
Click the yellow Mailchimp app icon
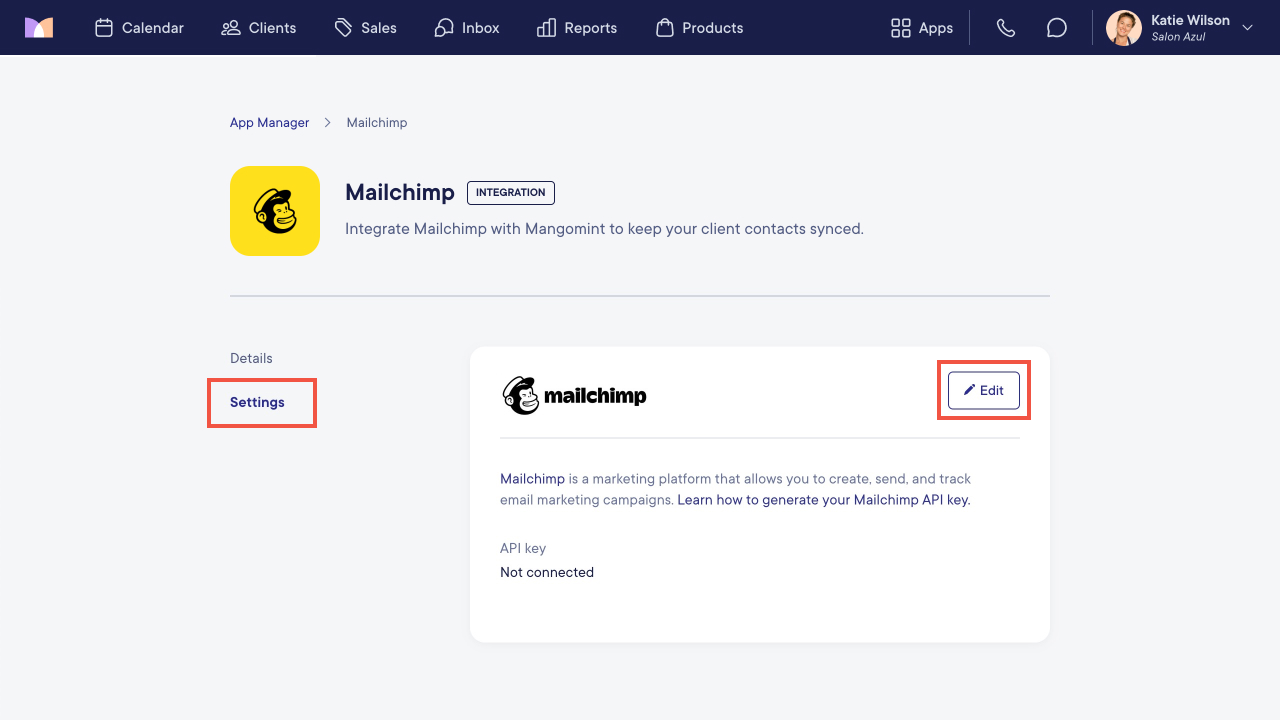pos(275,211)
